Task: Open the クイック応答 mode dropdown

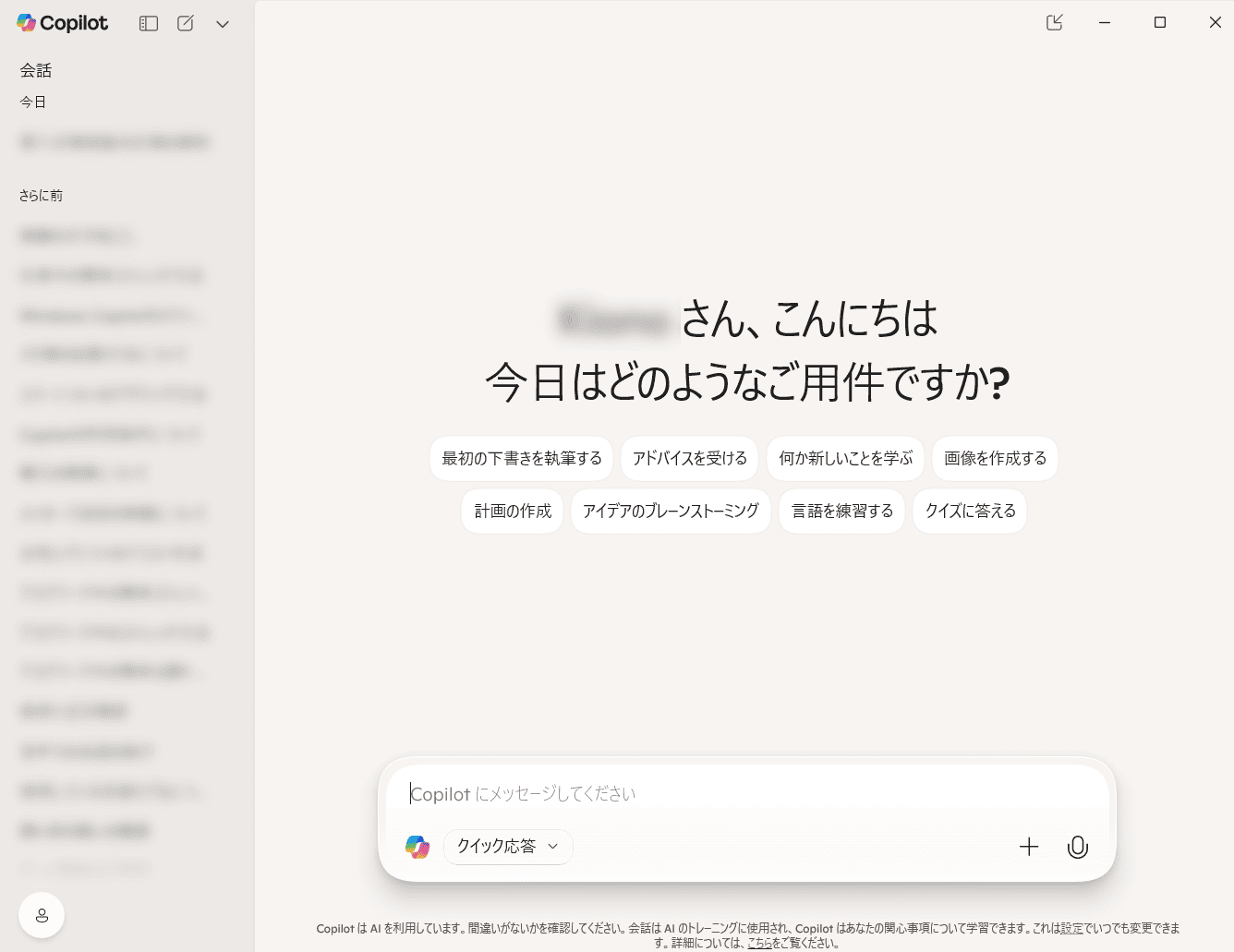Action: 508,847
